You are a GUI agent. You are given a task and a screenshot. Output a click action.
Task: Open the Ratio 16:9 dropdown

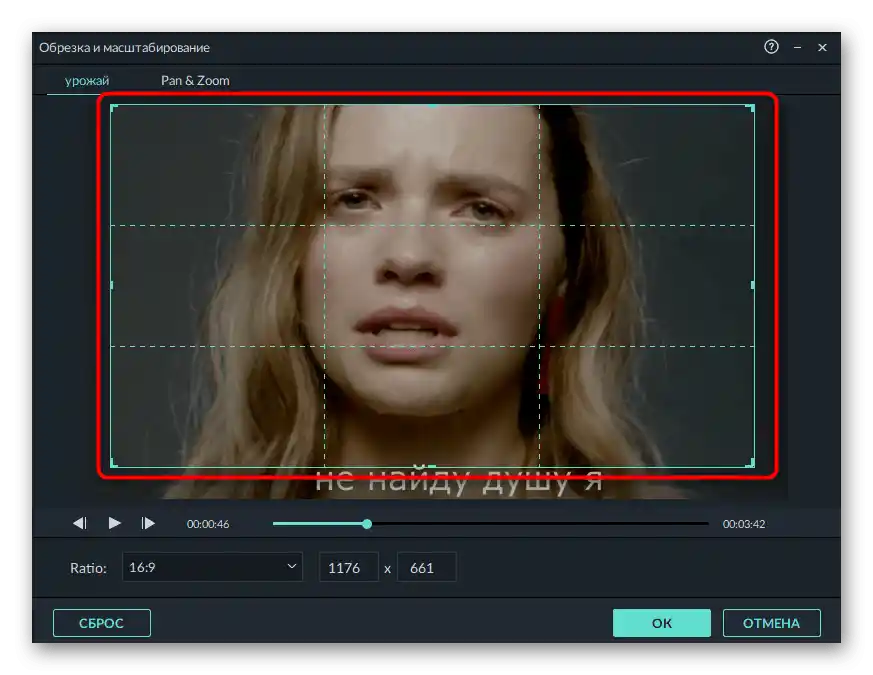coord(212,567)
